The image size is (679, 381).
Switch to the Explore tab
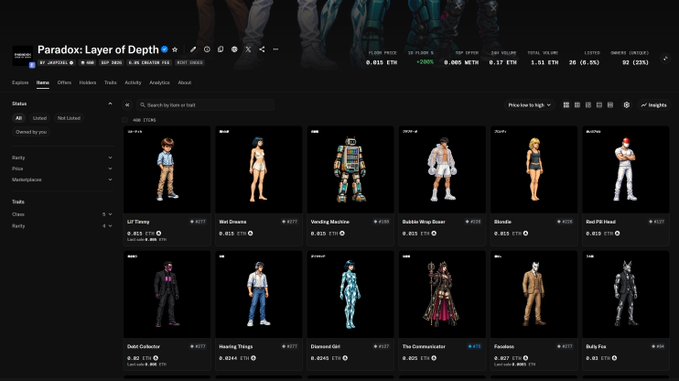pyautogui.click(x=20, y=82)
